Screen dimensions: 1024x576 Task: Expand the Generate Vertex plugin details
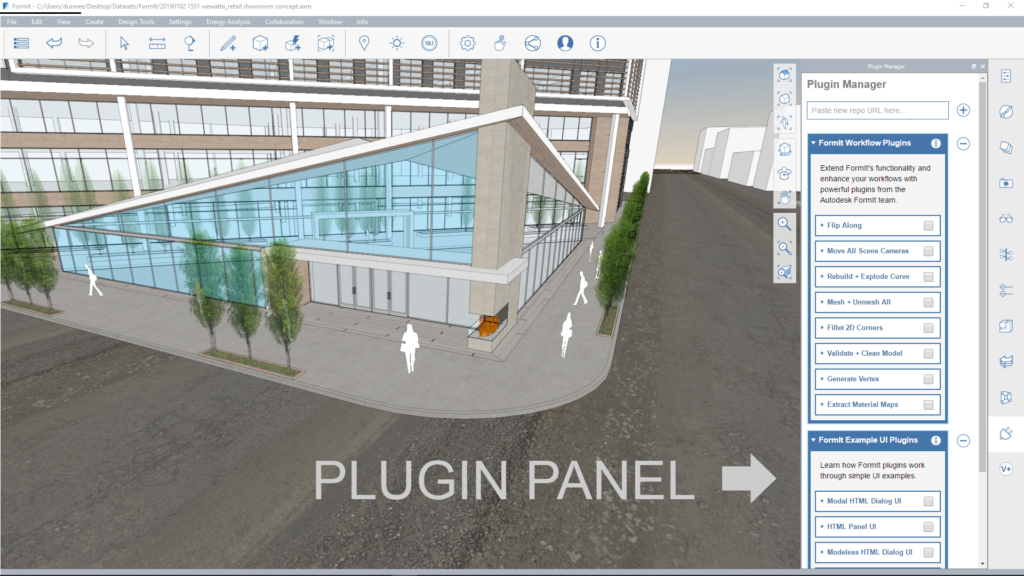coord(822,379)
